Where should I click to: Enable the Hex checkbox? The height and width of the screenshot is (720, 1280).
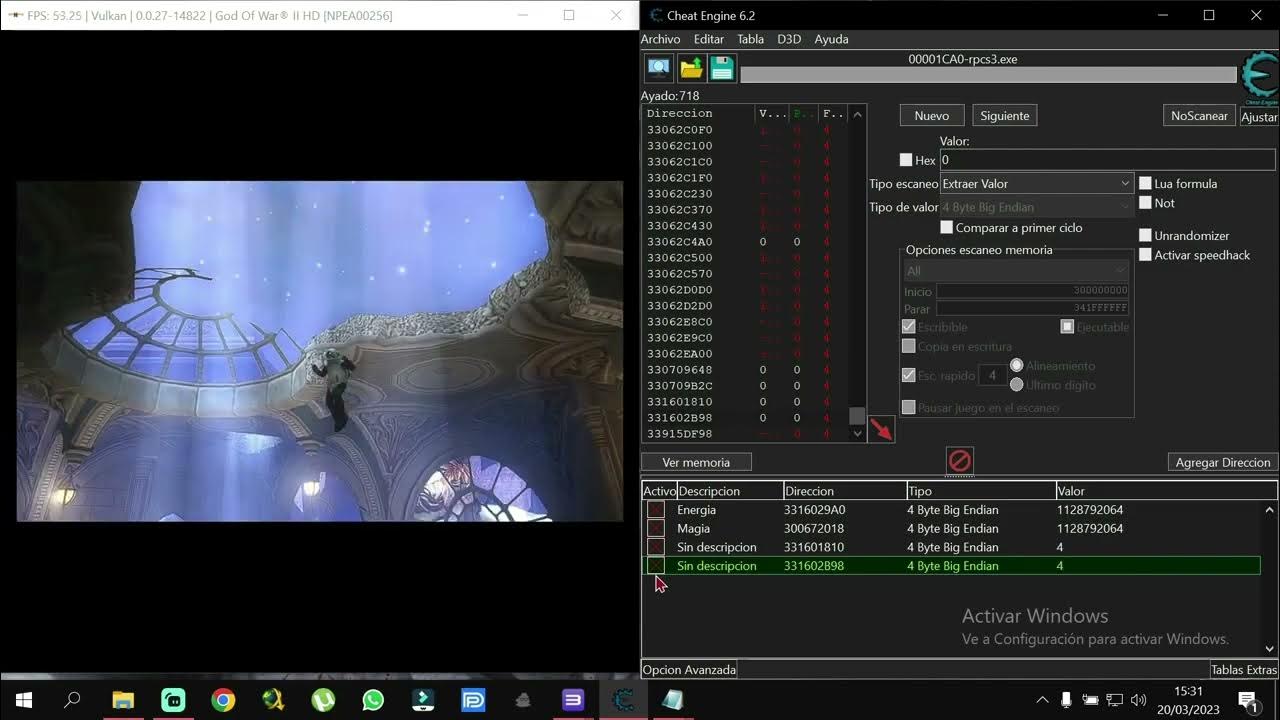coord(906,160)
